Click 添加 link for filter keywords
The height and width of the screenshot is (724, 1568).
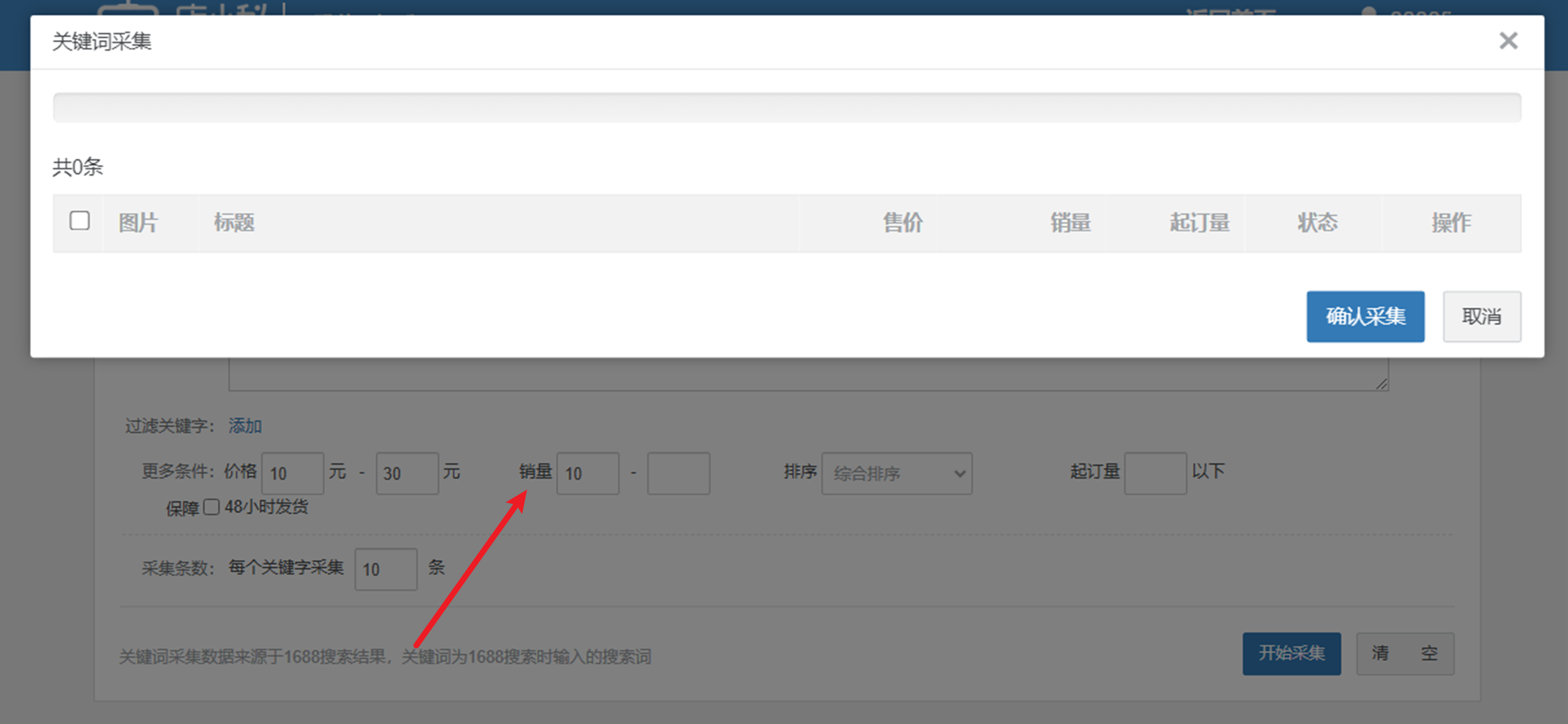[x=245, y=426]
